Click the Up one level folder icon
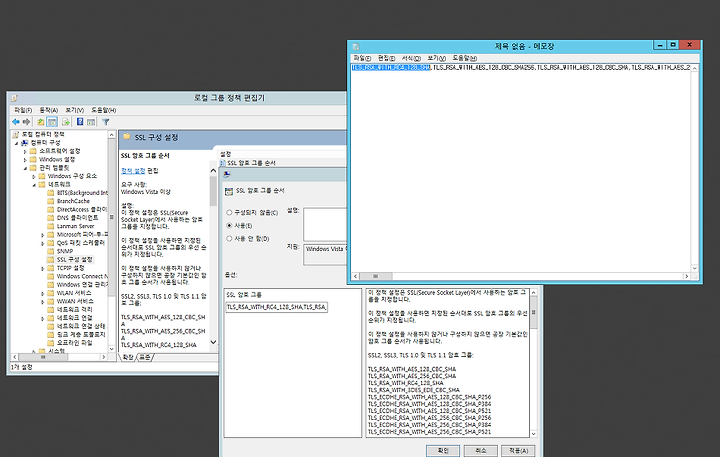This screenshot has height=457, width=720. click(41, 122)
